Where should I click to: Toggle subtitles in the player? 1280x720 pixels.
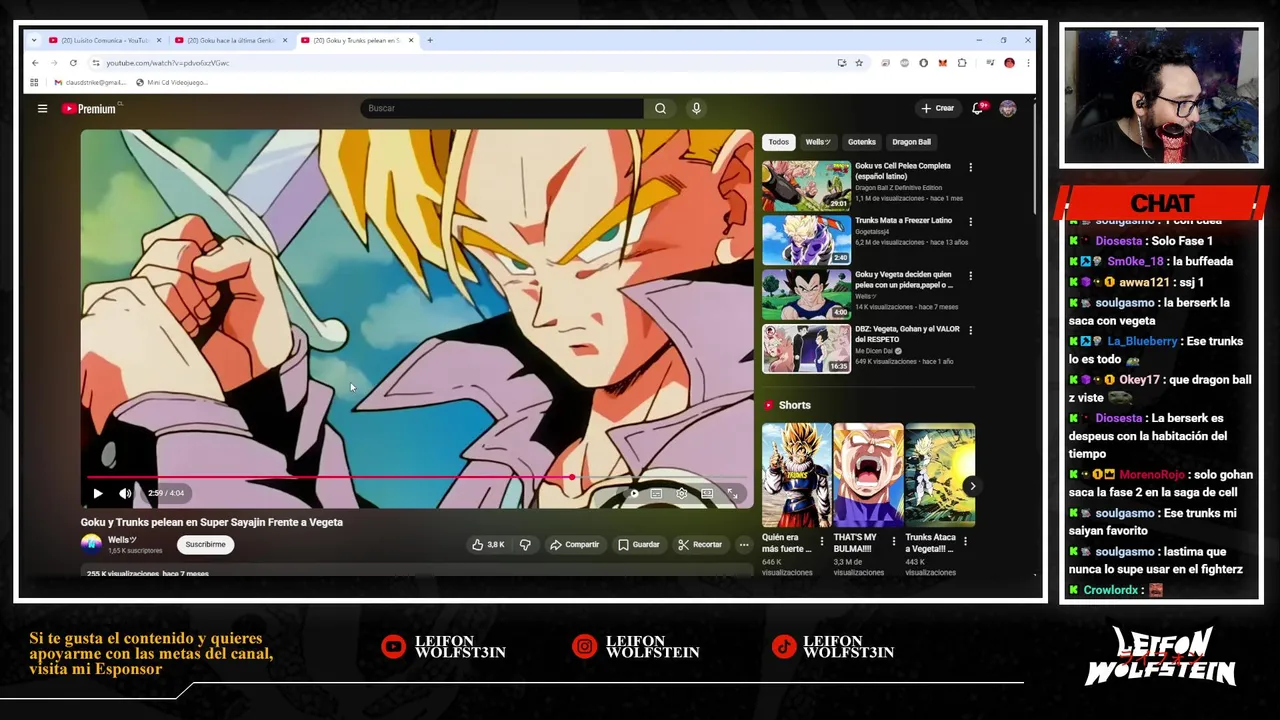(656, 493)
